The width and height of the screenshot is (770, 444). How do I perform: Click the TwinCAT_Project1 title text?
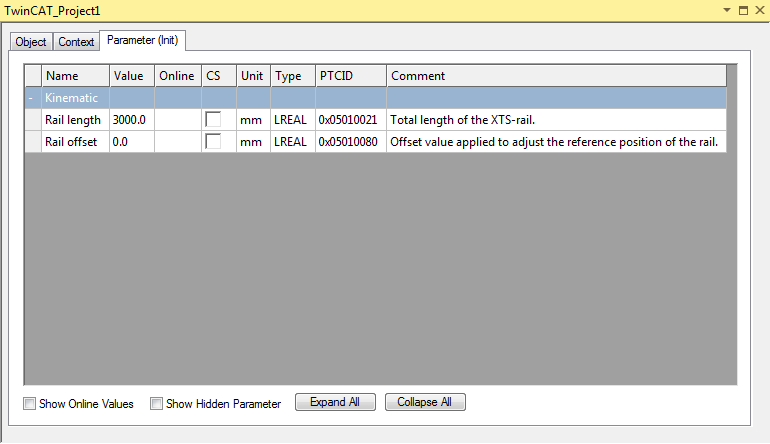point(53,11)
